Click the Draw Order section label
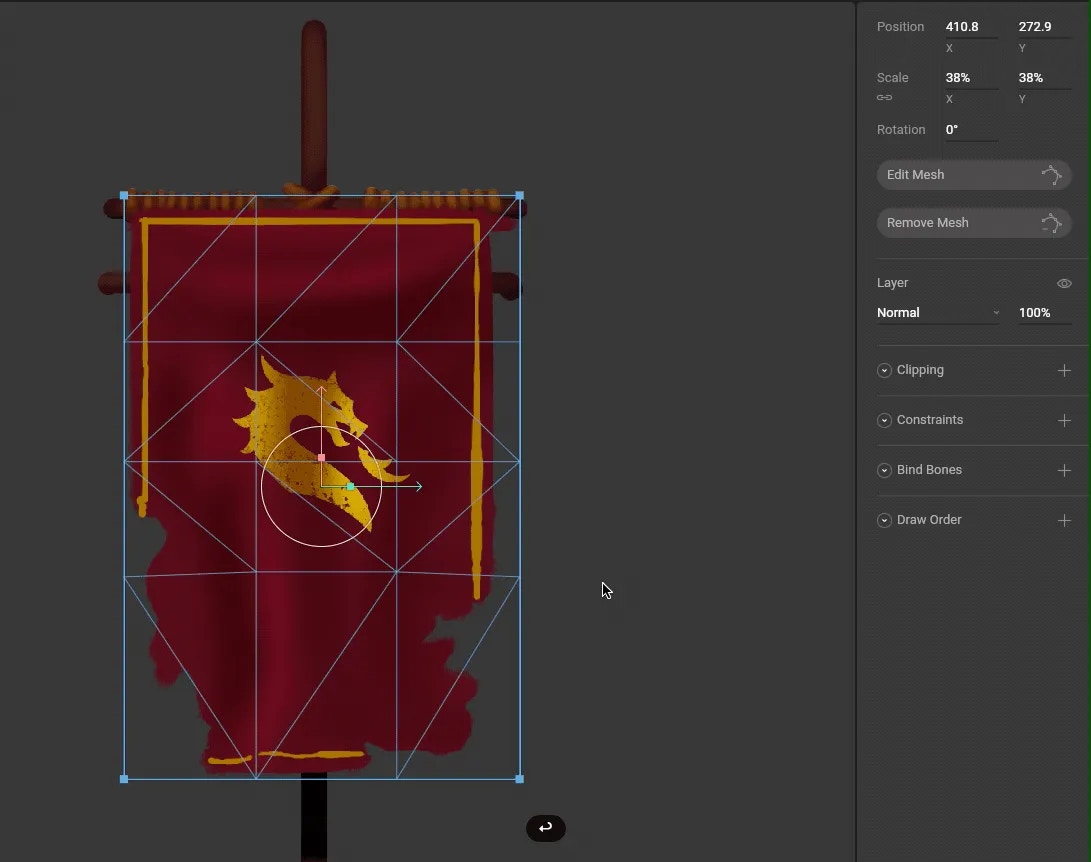Viewport: 1091px width, 862px height. (x=929, y=520)
